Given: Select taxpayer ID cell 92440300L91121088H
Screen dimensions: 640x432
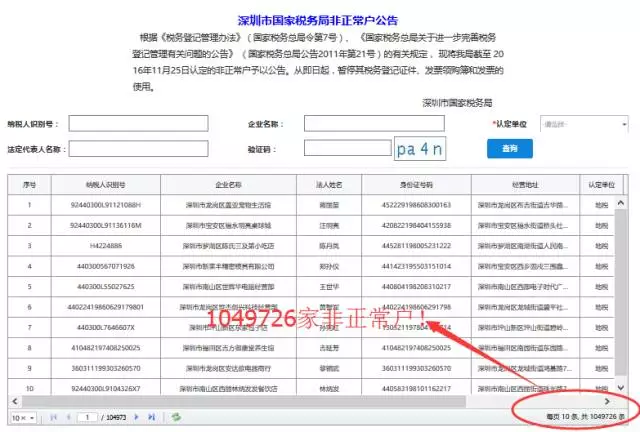Looking at the screenshot, I should pyautogui.click(x=106, y=205).
